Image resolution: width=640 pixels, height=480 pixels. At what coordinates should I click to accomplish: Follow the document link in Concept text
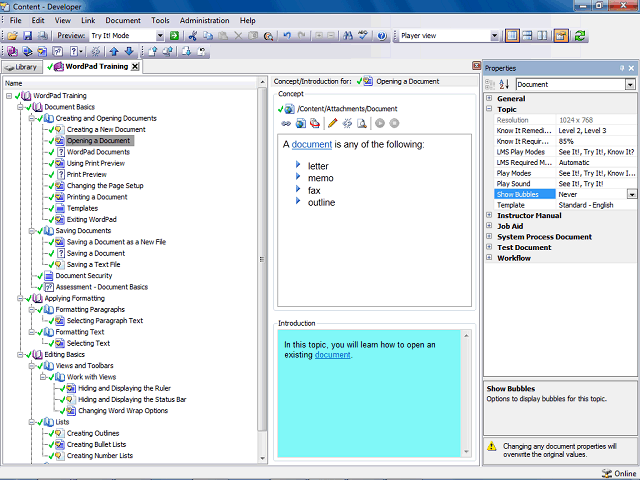click(x=312, y=144)
